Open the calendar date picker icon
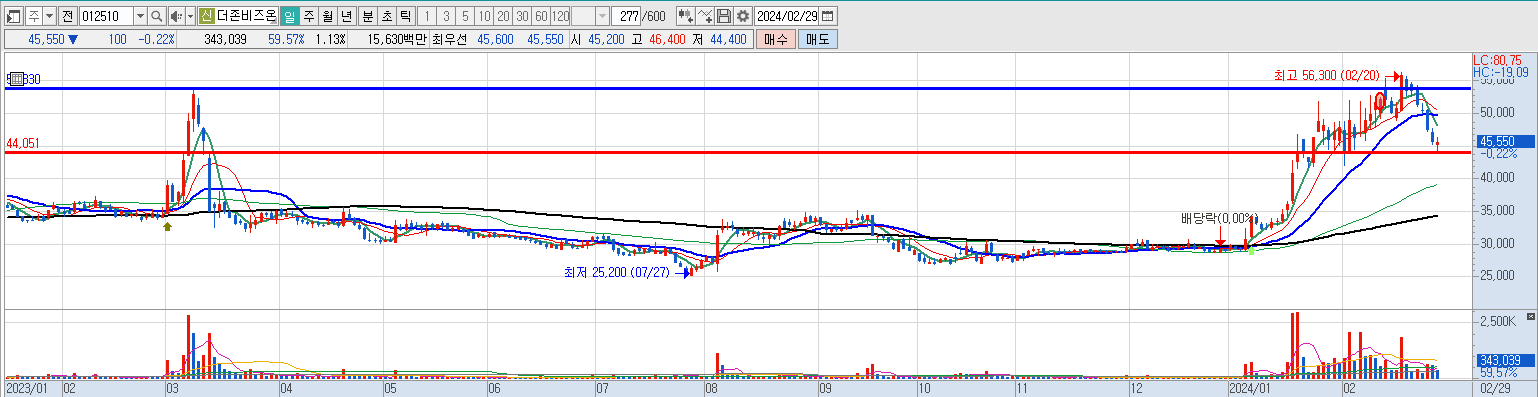Screen dimensions: 1538x397 point(828,16)
